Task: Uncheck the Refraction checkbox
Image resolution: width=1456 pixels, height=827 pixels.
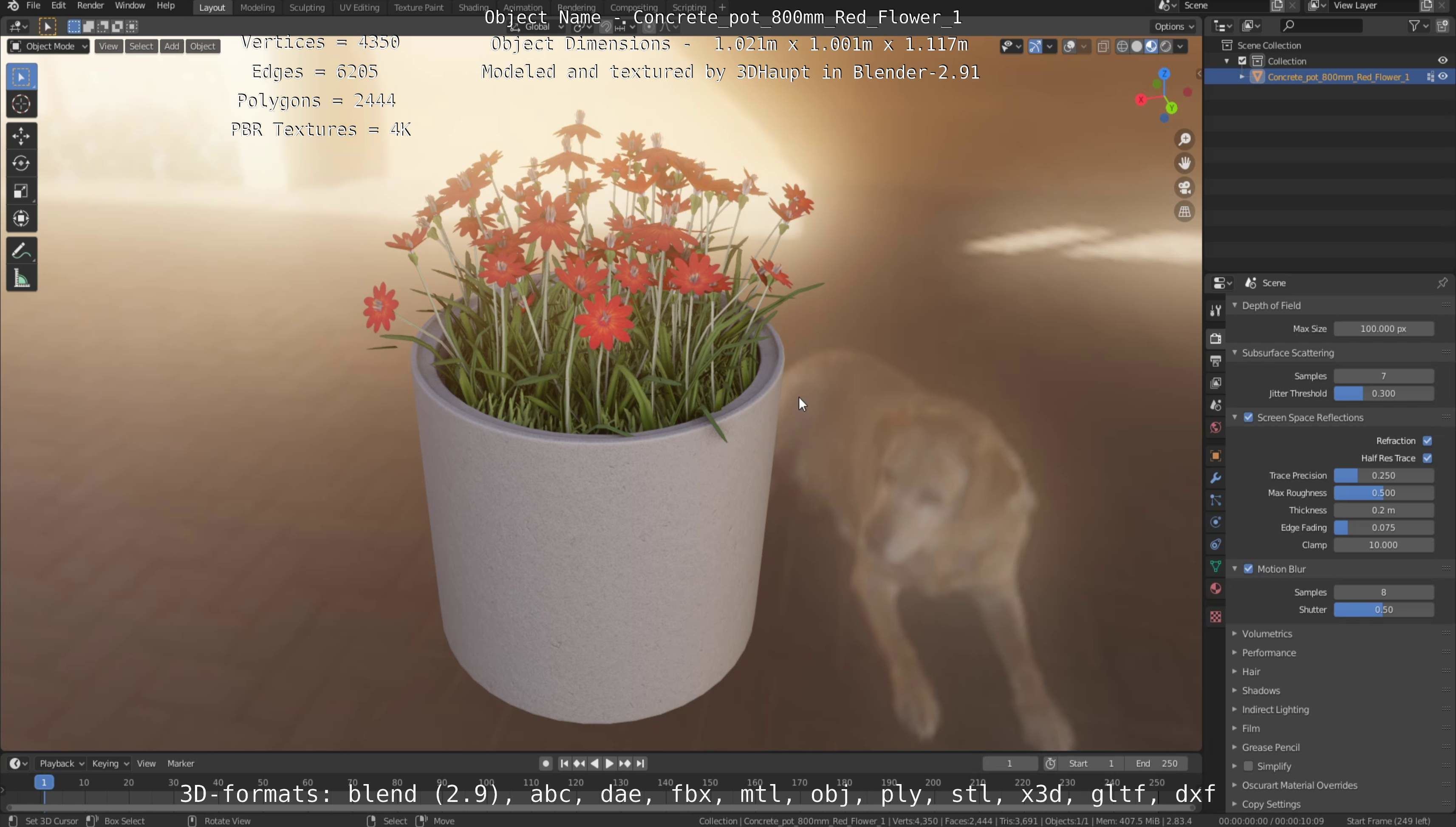Action: [x=1427, y=441]
